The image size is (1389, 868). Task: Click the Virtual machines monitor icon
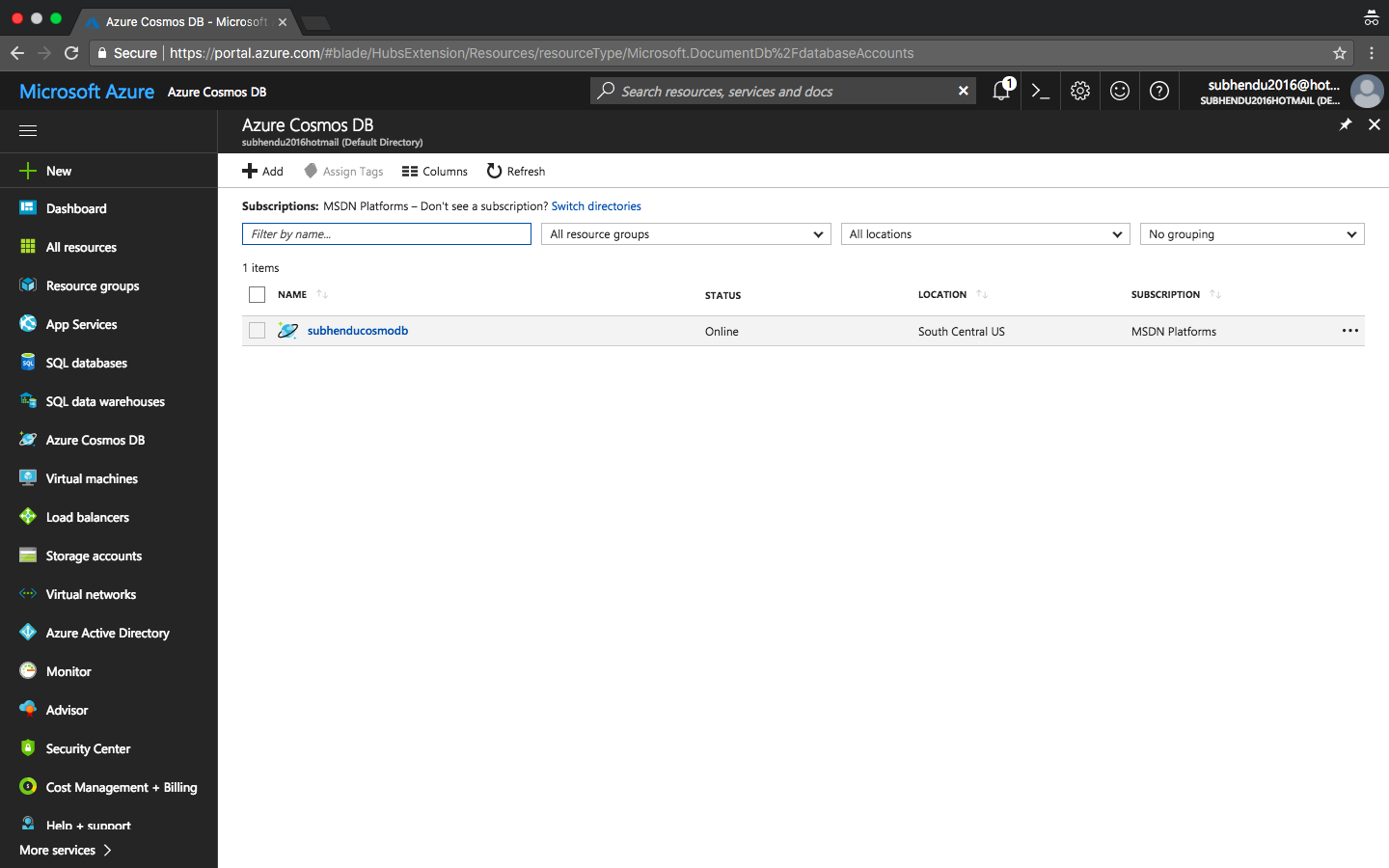(x=28, y=478)
